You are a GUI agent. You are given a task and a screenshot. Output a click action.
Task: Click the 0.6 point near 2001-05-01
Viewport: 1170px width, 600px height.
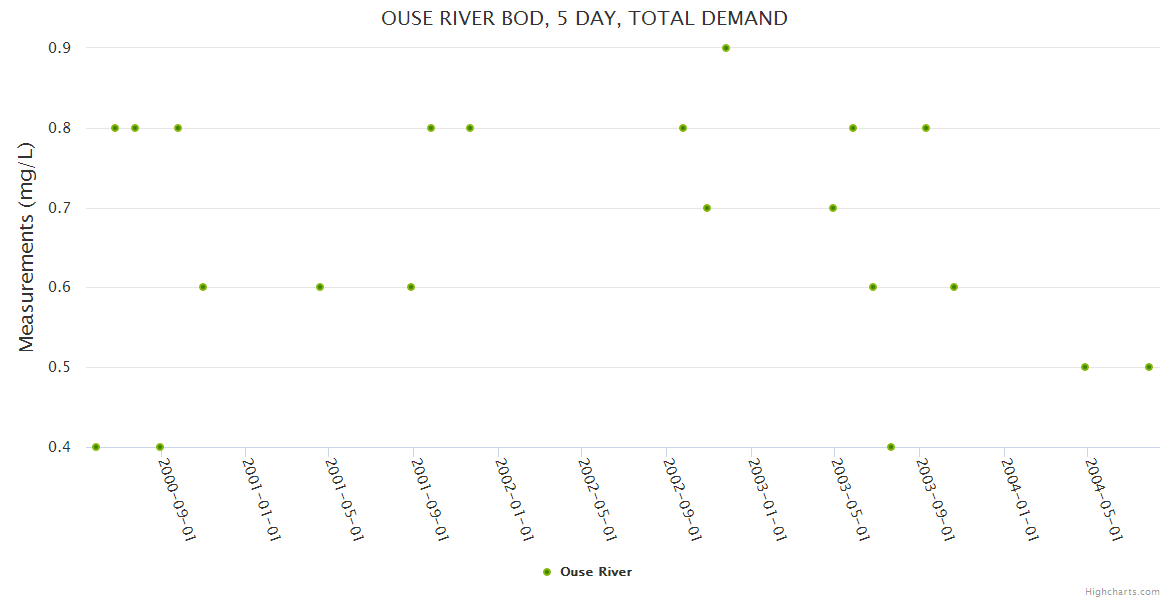[x=320, y=287]
